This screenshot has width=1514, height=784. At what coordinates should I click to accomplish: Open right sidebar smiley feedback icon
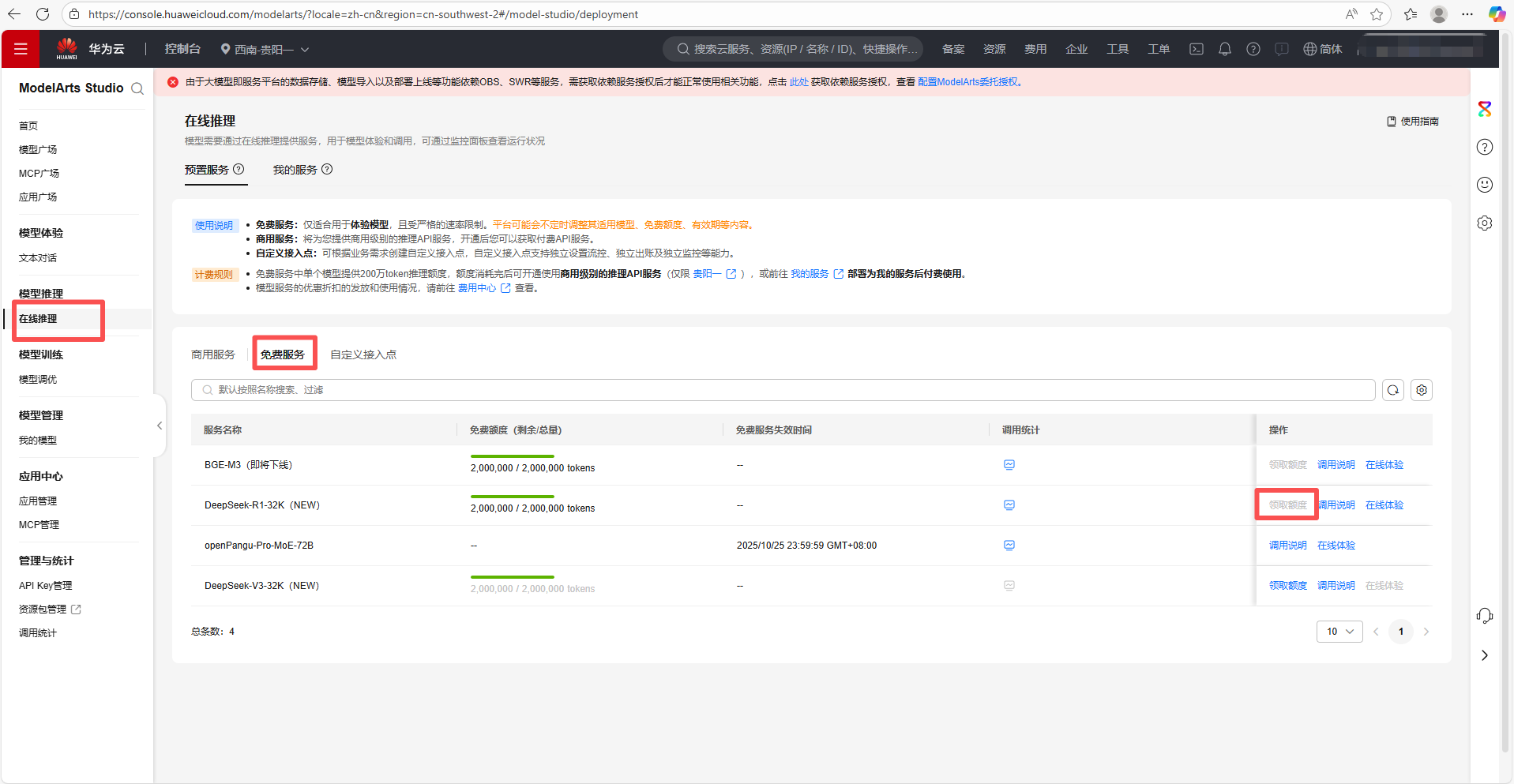pos(1485,185)
